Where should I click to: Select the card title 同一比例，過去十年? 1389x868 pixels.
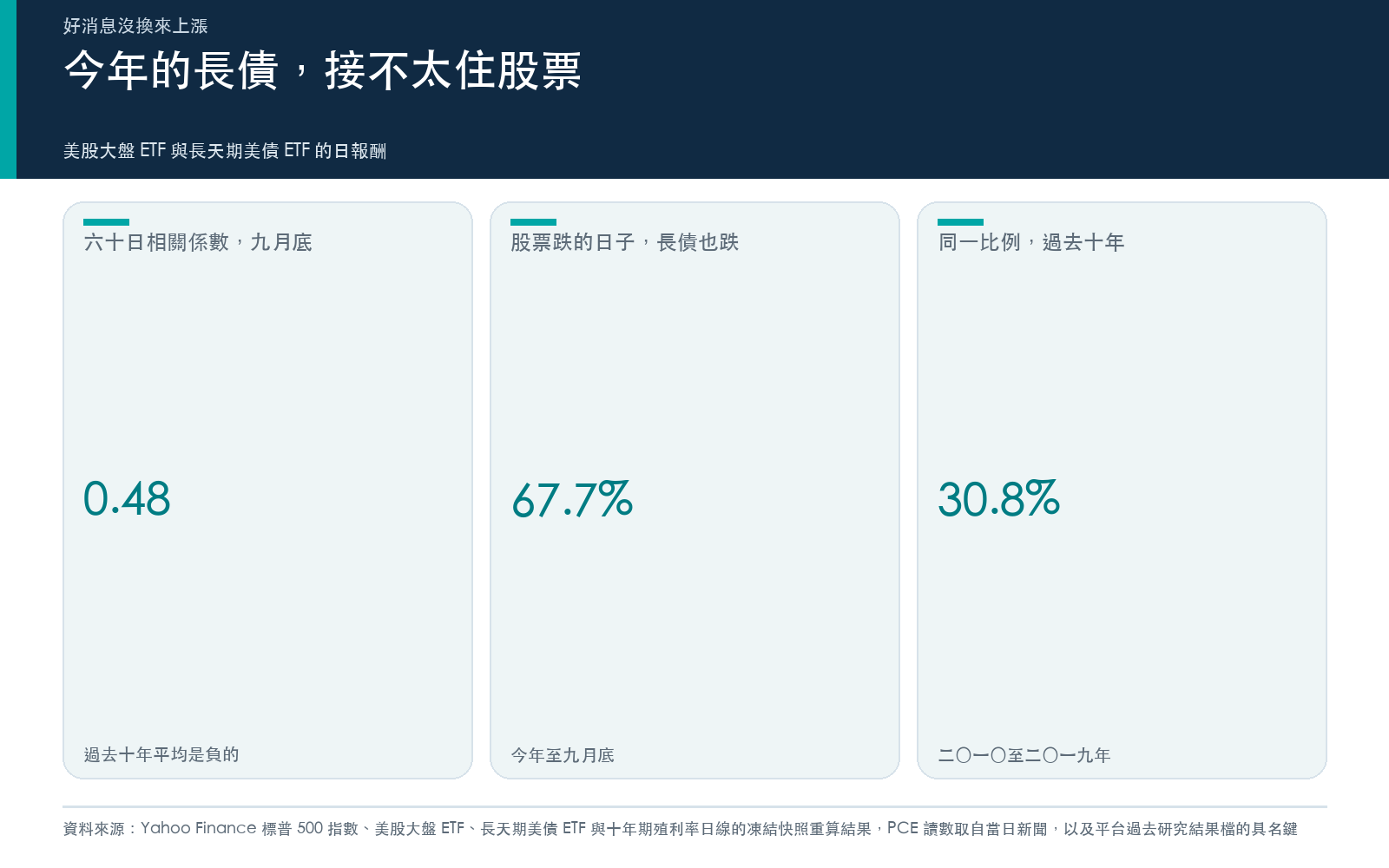pyautogui.click(x=1031, y=242)
